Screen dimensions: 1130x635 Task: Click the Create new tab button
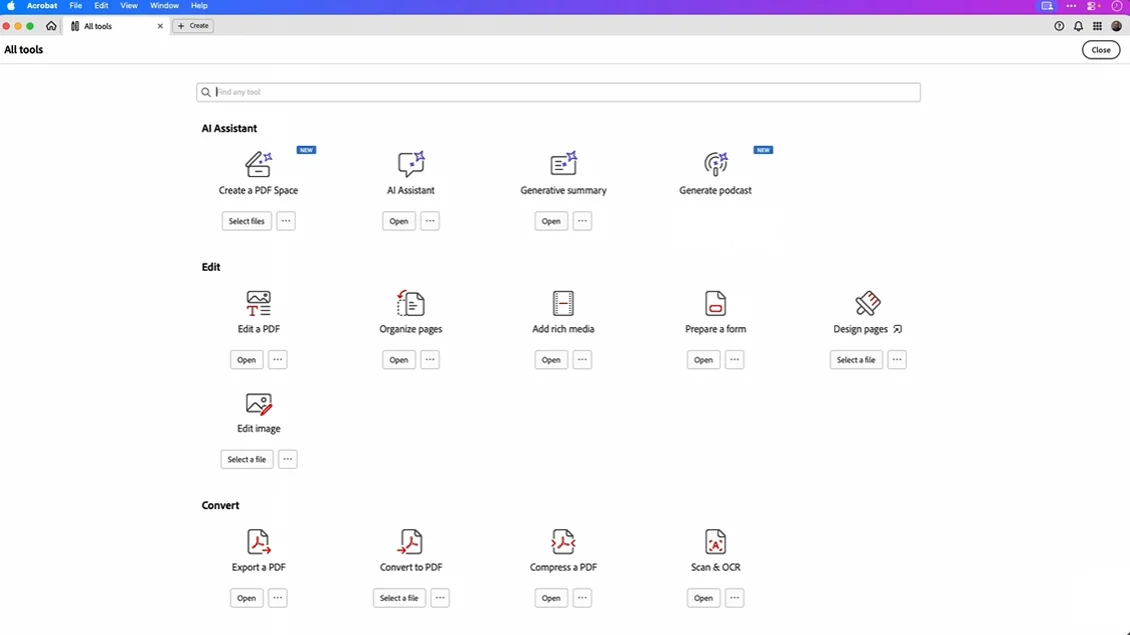(193, 26)
